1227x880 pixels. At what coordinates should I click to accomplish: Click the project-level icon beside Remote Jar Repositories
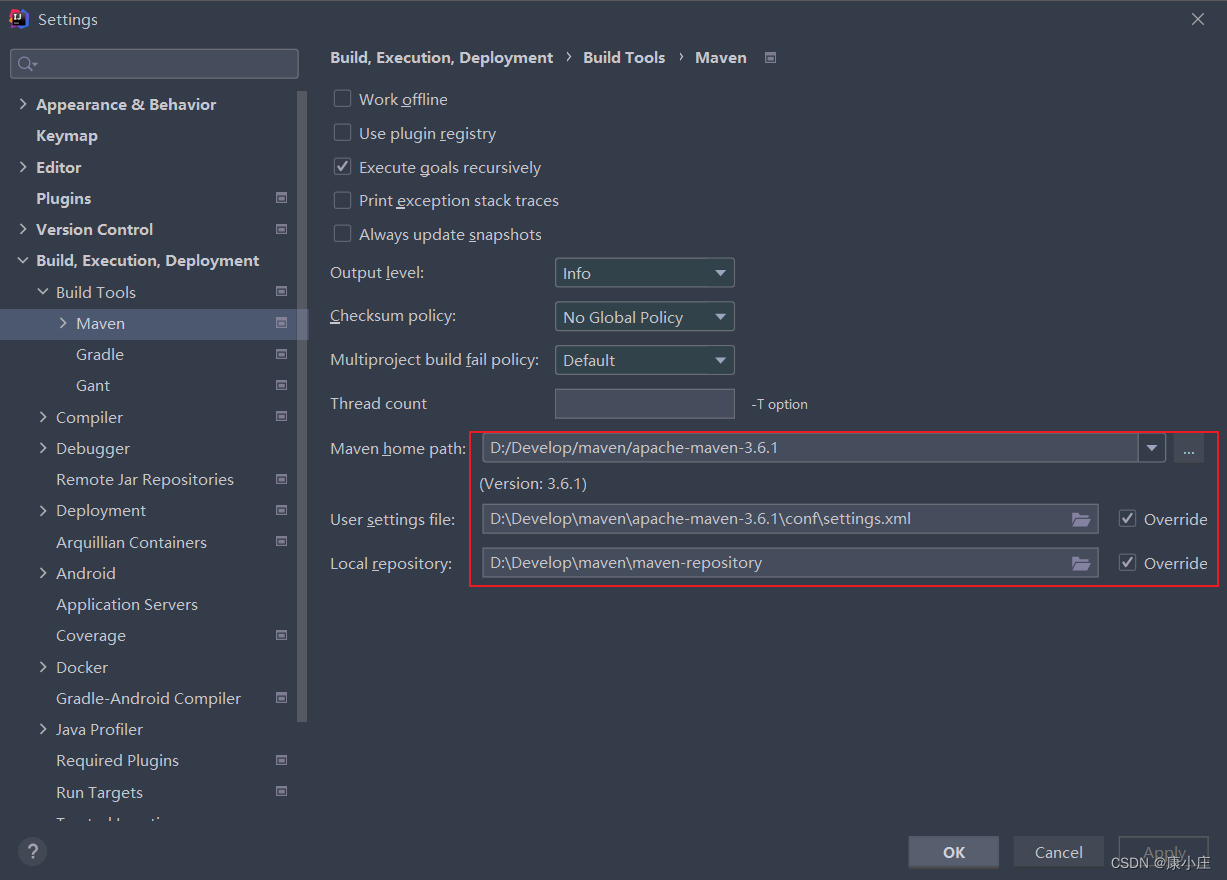coord(281,479)
